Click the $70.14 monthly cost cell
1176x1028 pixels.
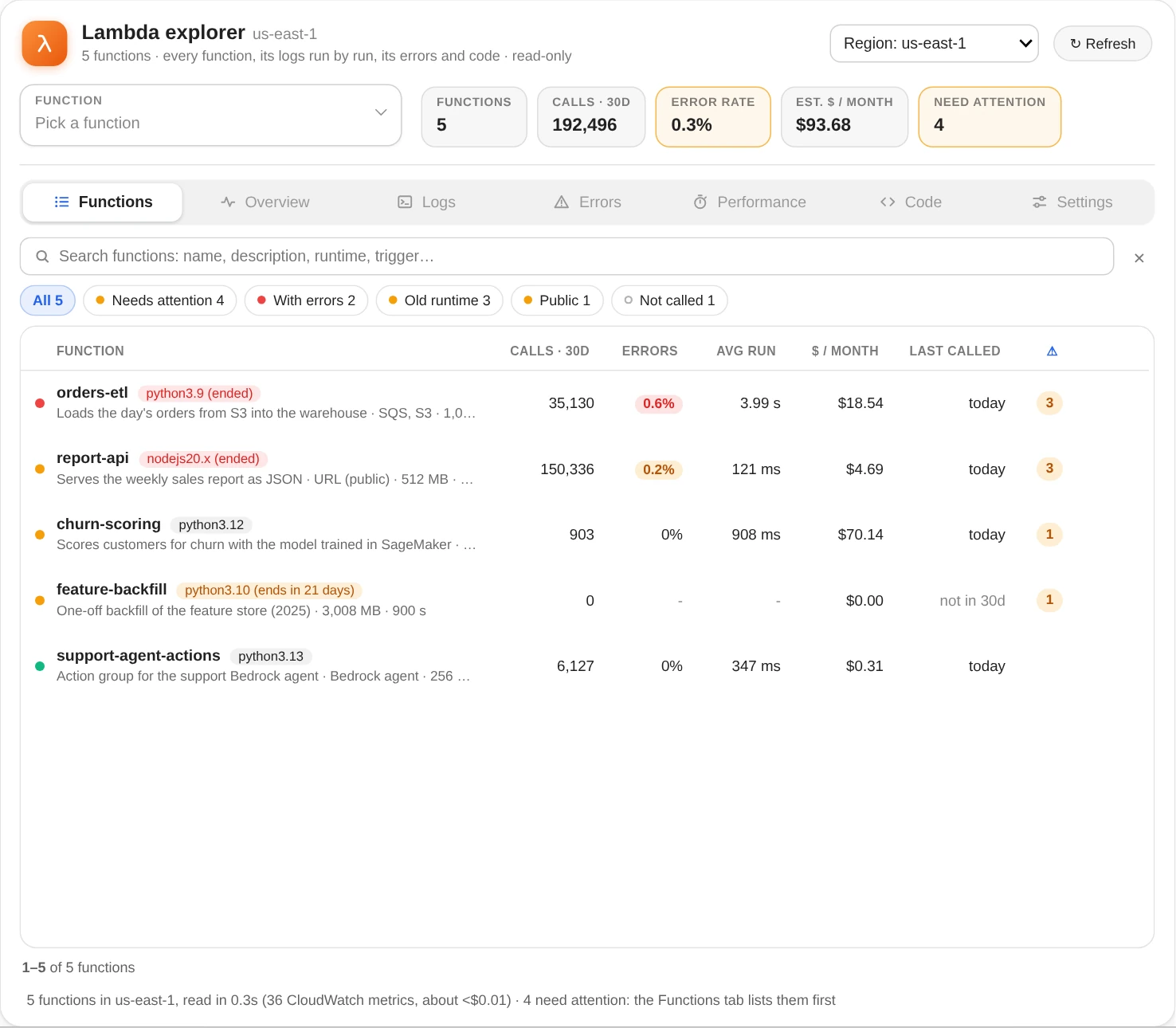point(860,535)
